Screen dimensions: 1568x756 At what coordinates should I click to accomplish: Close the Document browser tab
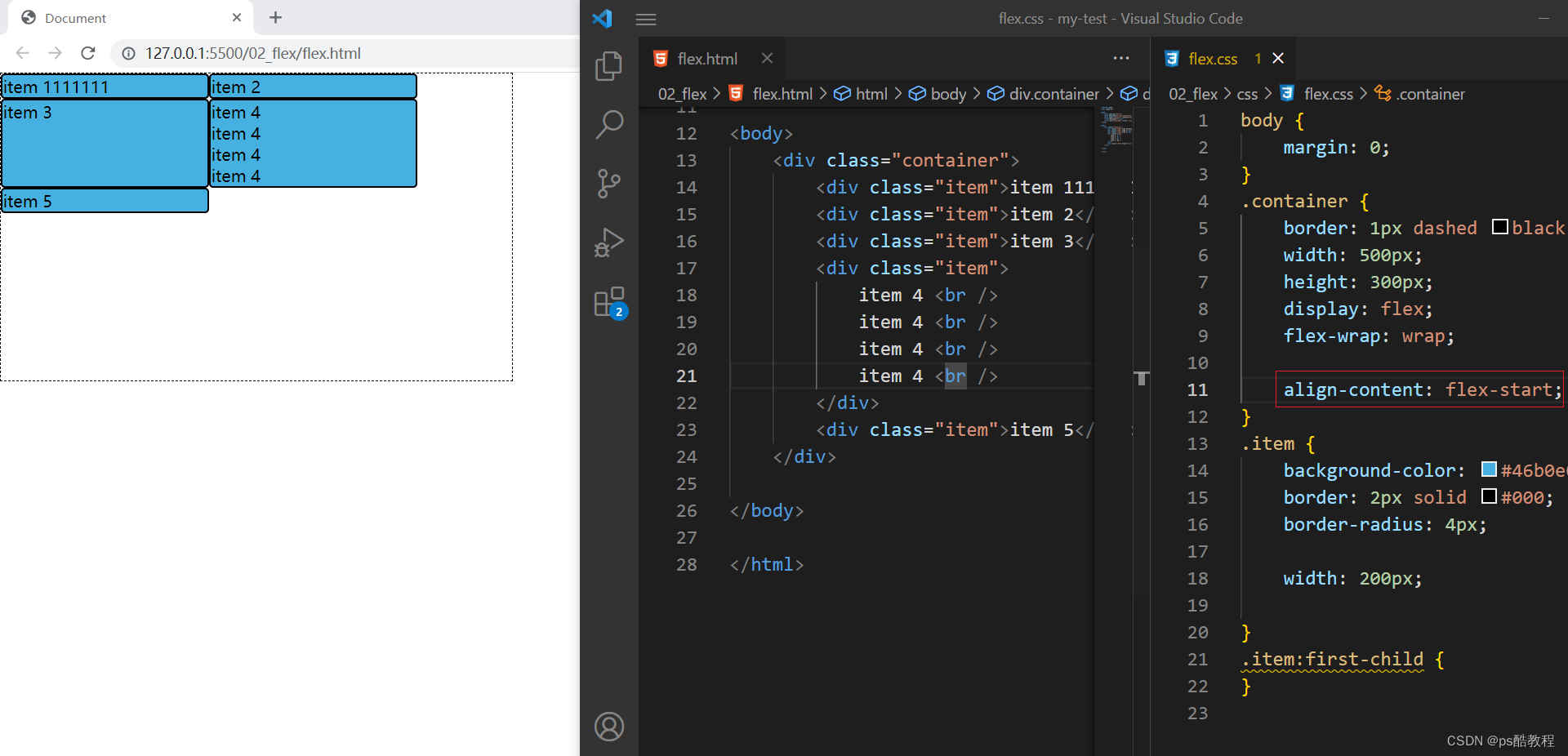click(237, 17)
